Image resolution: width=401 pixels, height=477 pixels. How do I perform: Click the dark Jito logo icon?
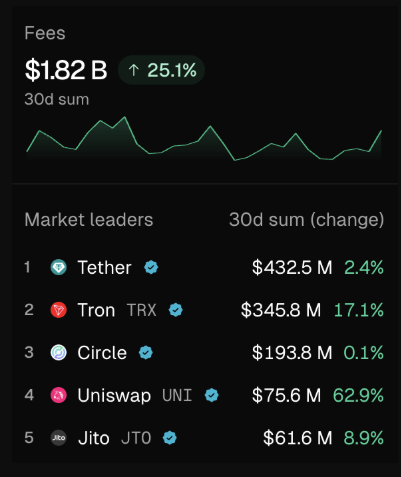59,438
